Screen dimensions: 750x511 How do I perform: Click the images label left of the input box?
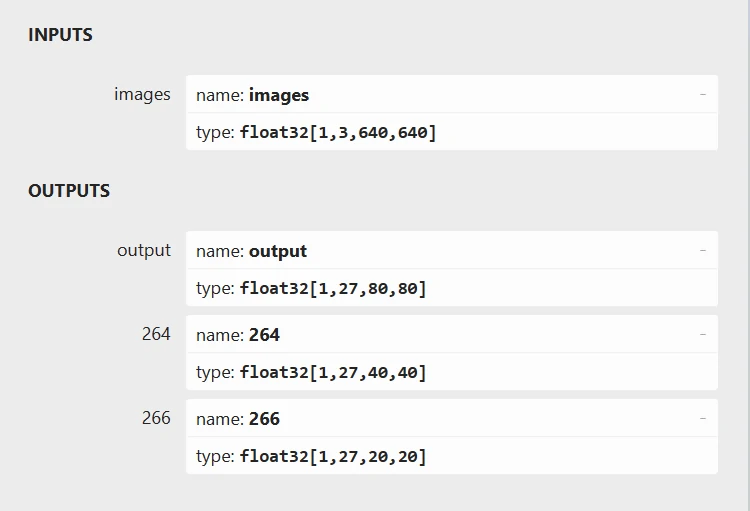pos(142,94)
